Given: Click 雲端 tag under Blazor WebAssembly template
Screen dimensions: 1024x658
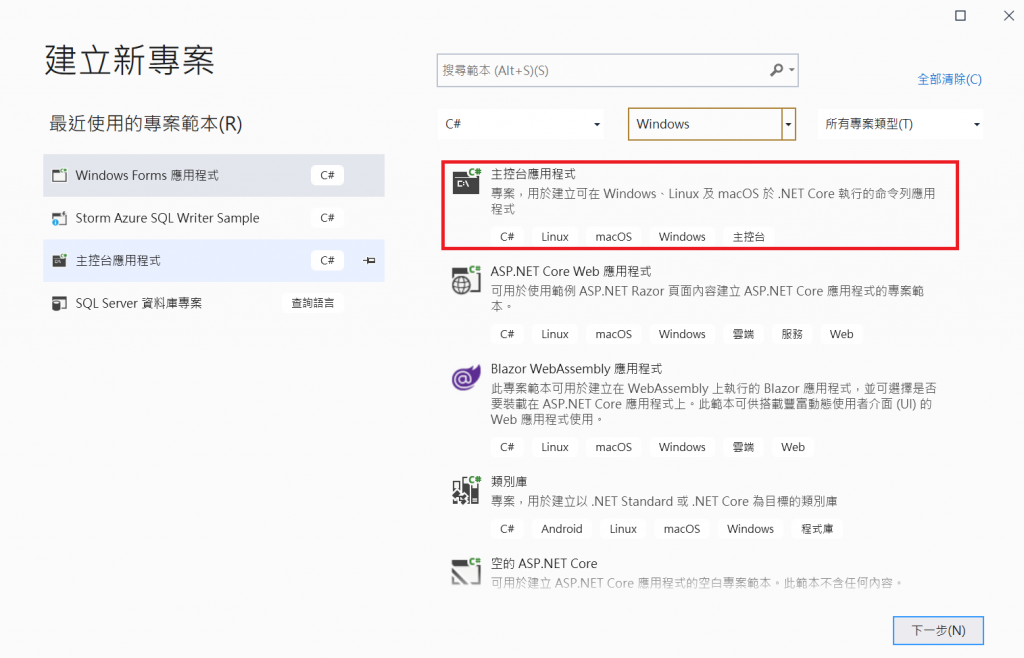Looking at the screenshot, I should pyautogui.click(x=743, y=447).
